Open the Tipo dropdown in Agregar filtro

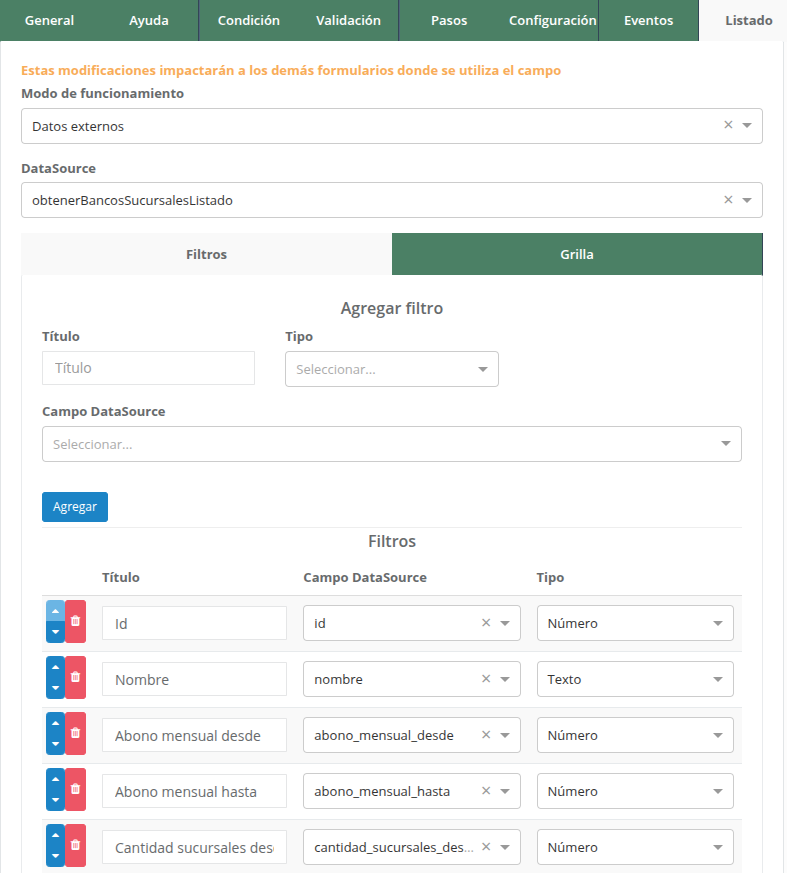[391, 369]
